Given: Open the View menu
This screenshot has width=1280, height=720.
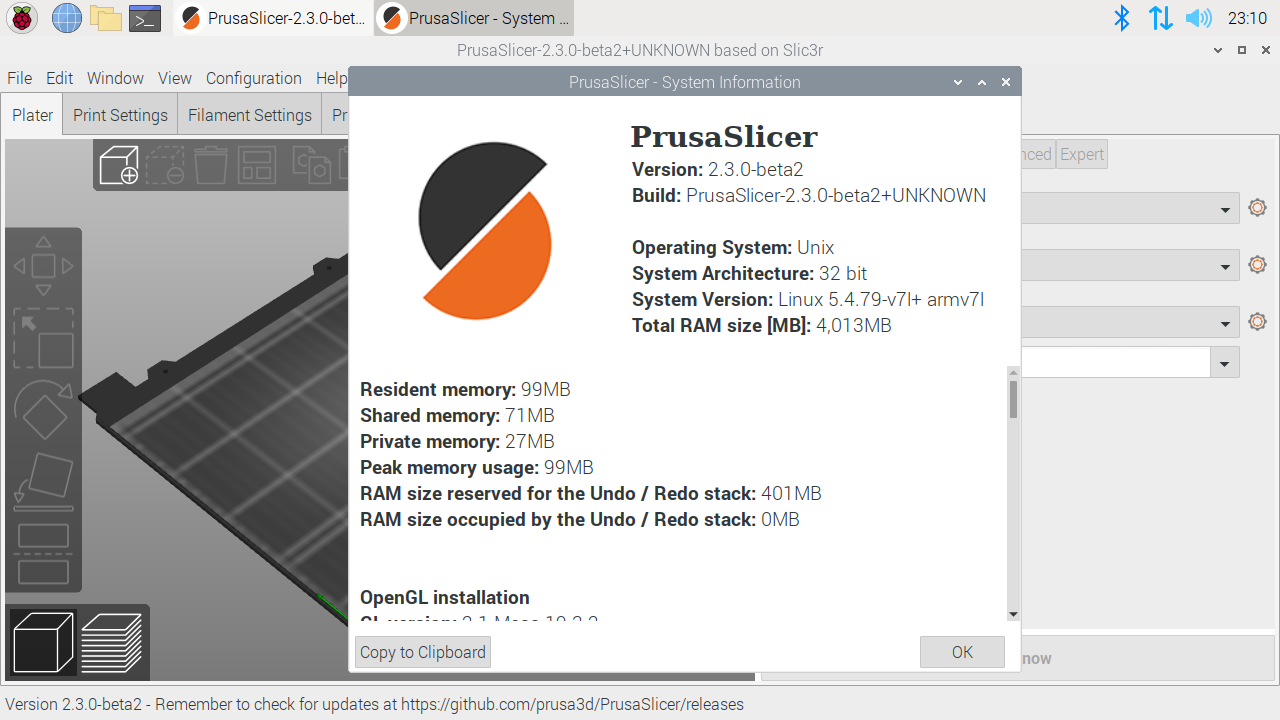Looking at the screenshot, I should click(x=175, y=78).
